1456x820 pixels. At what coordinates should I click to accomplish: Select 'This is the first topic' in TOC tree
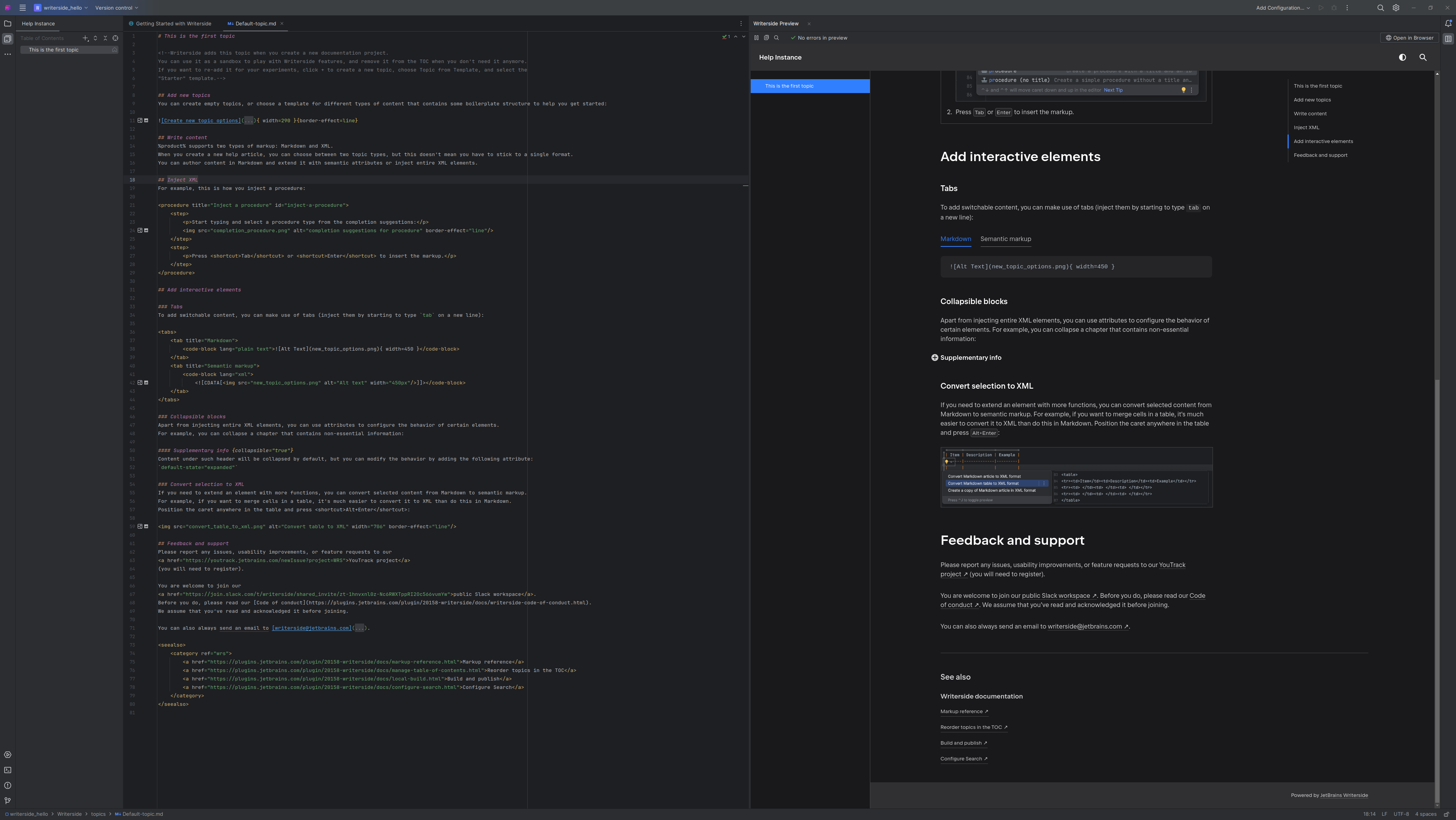click(x=54, y=50)
